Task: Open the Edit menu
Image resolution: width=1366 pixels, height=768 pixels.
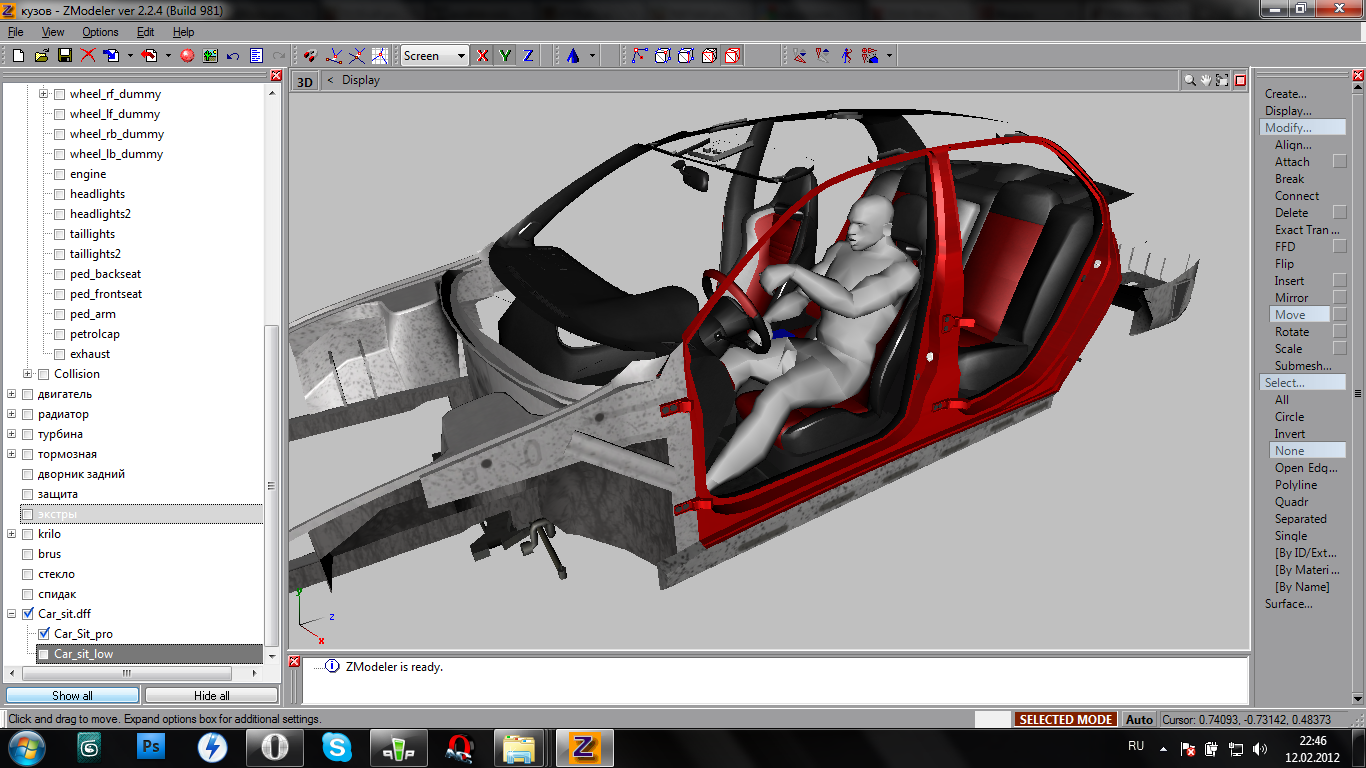Action: (x=146, y=32)
